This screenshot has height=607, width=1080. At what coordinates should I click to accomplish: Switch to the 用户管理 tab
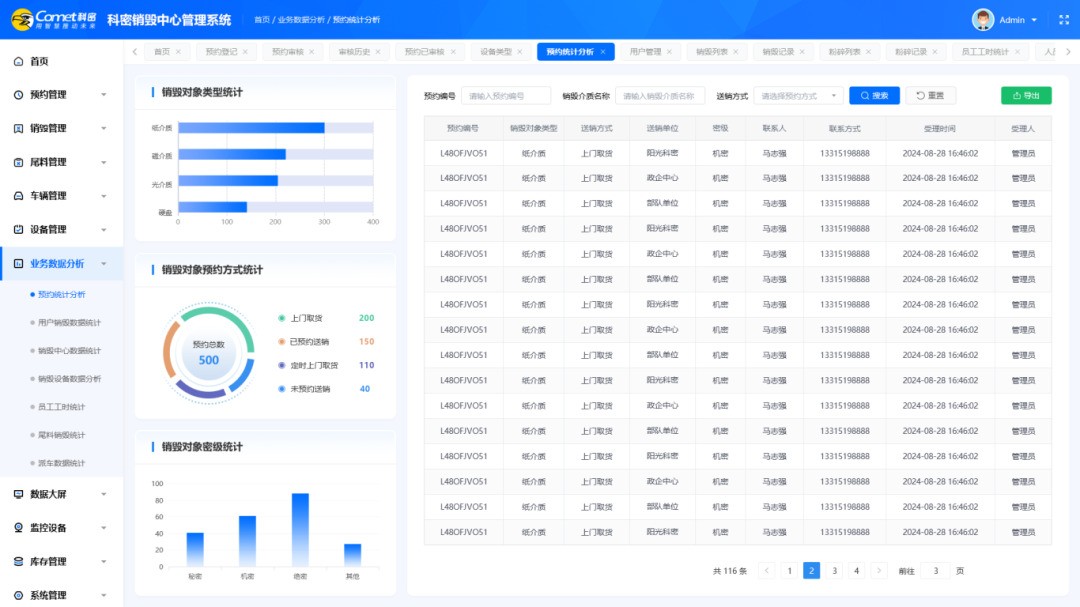645,52
